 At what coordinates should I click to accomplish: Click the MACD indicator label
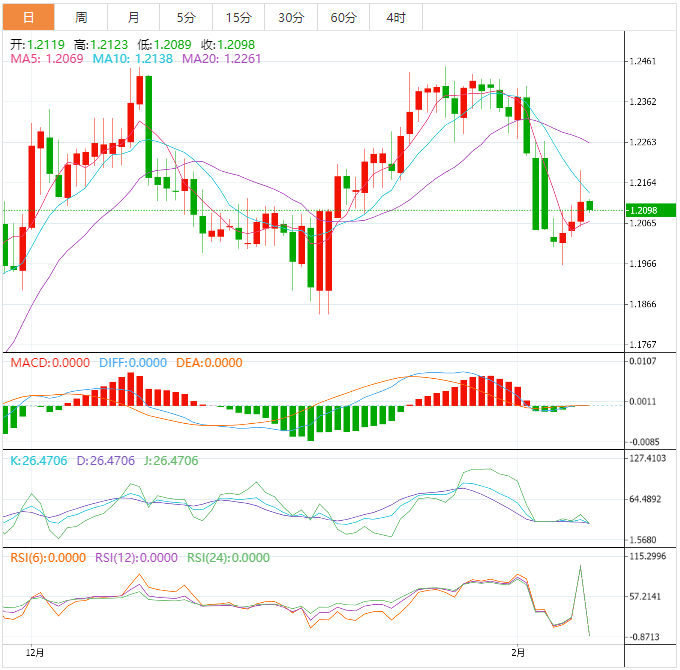(x=49, y=362)
